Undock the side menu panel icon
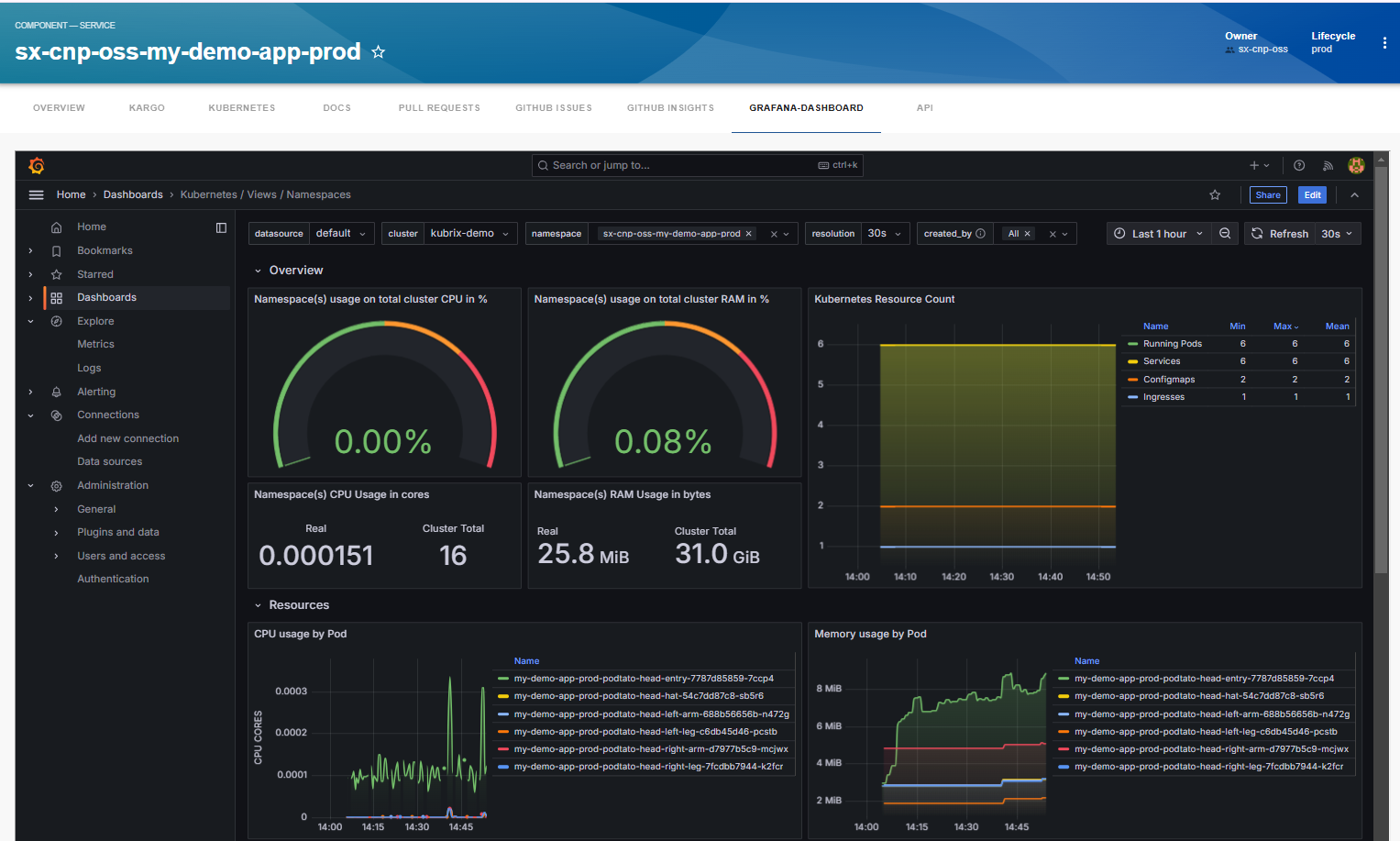The height and width of the screenshot is (841, 1400). (221, 227)
